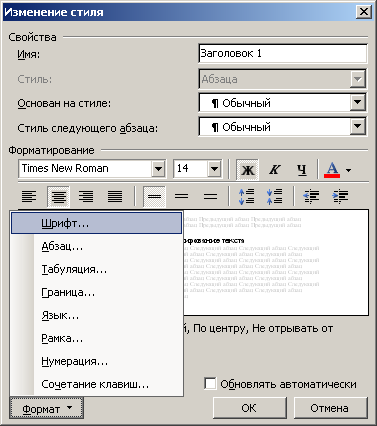Screen dimensions: 377x426
Task: Choose 'Рамка...' menu entry
Action: [96, 338]
